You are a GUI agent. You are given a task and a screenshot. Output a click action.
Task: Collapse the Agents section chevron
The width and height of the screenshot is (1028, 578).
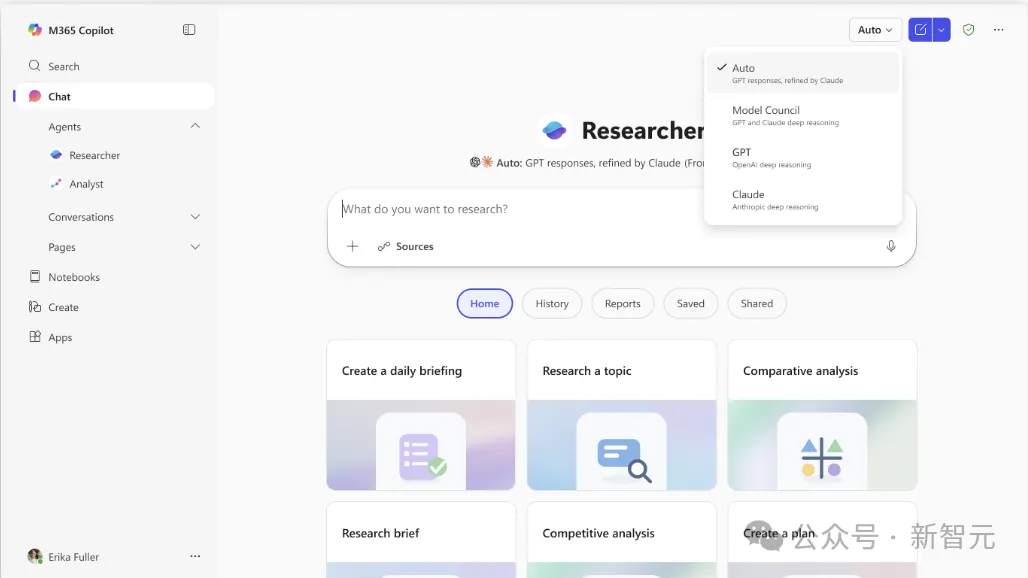[x=195, y=126]
